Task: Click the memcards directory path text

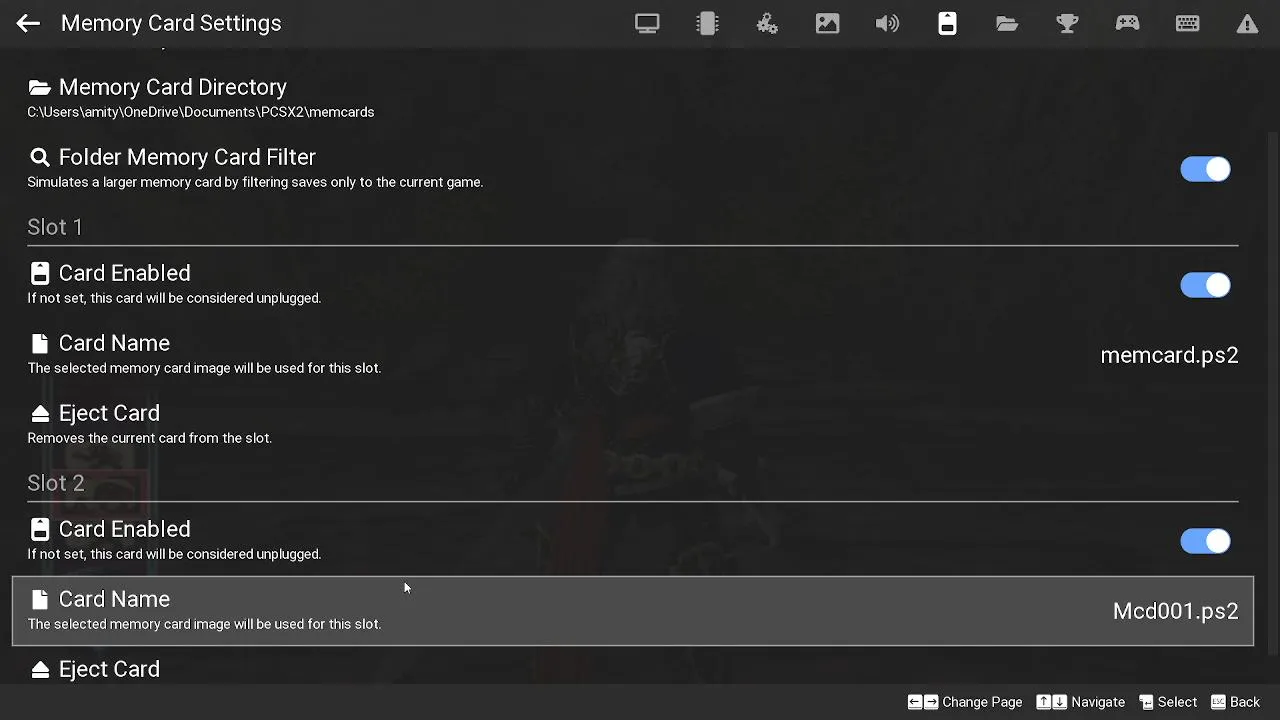Action: tap(201, 112)
